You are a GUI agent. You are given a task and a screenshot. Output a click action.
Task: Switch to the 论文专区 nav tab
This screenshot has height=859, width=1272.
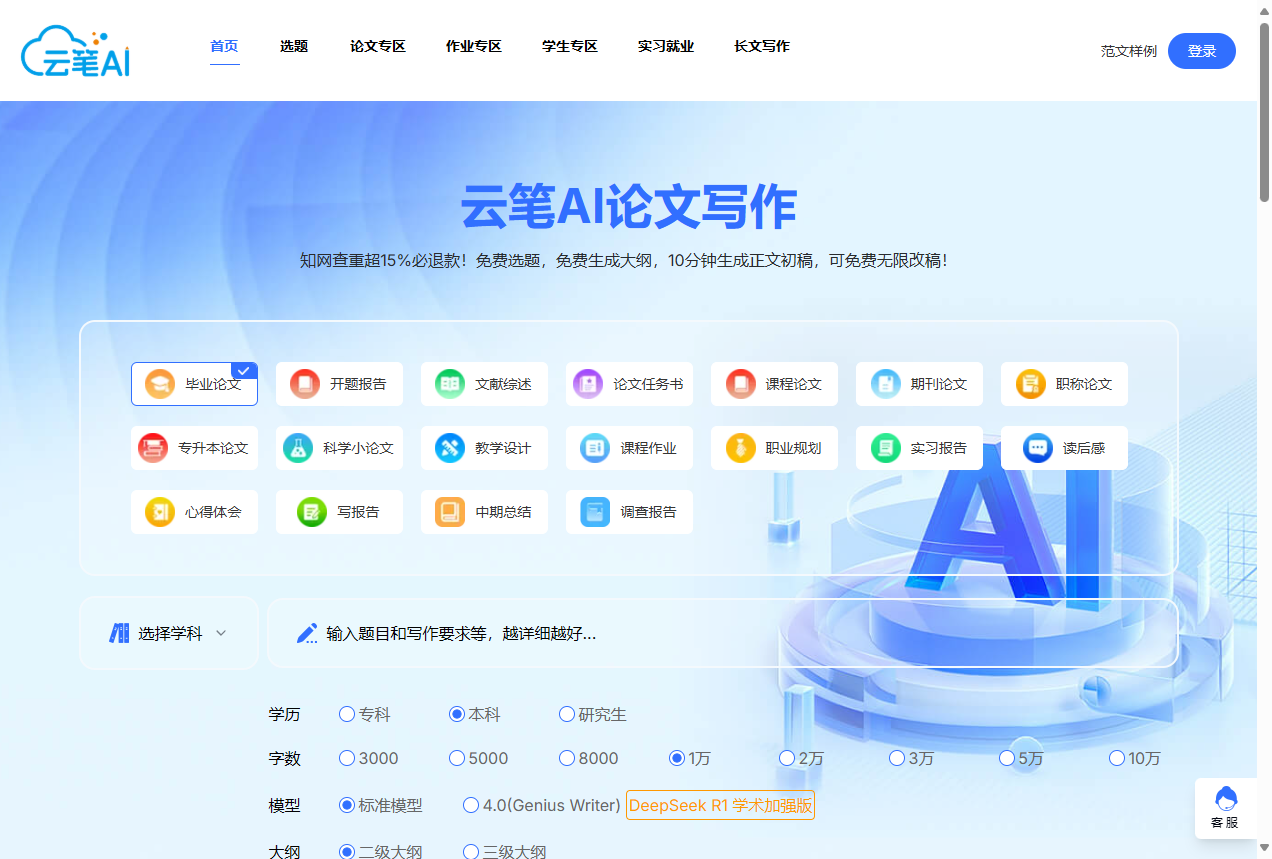click(377, 46)
